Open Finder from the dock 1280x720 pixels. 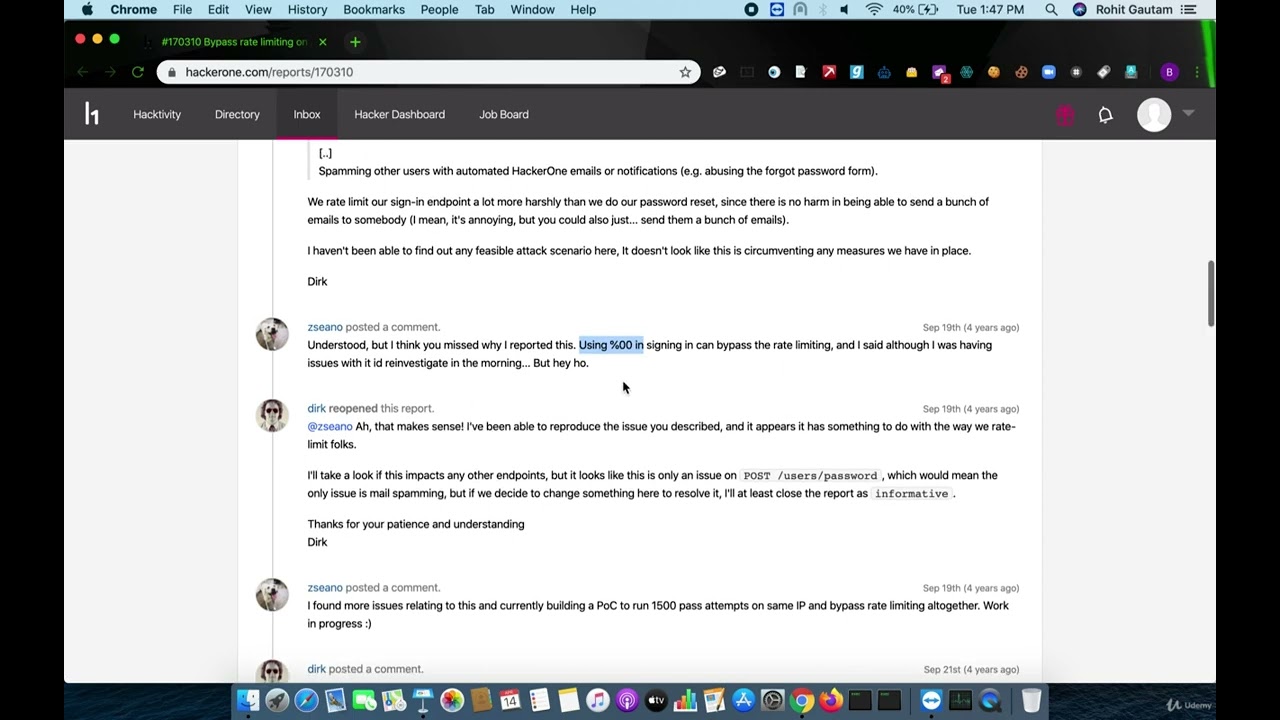pyautogui.click(x=248, y=701)
